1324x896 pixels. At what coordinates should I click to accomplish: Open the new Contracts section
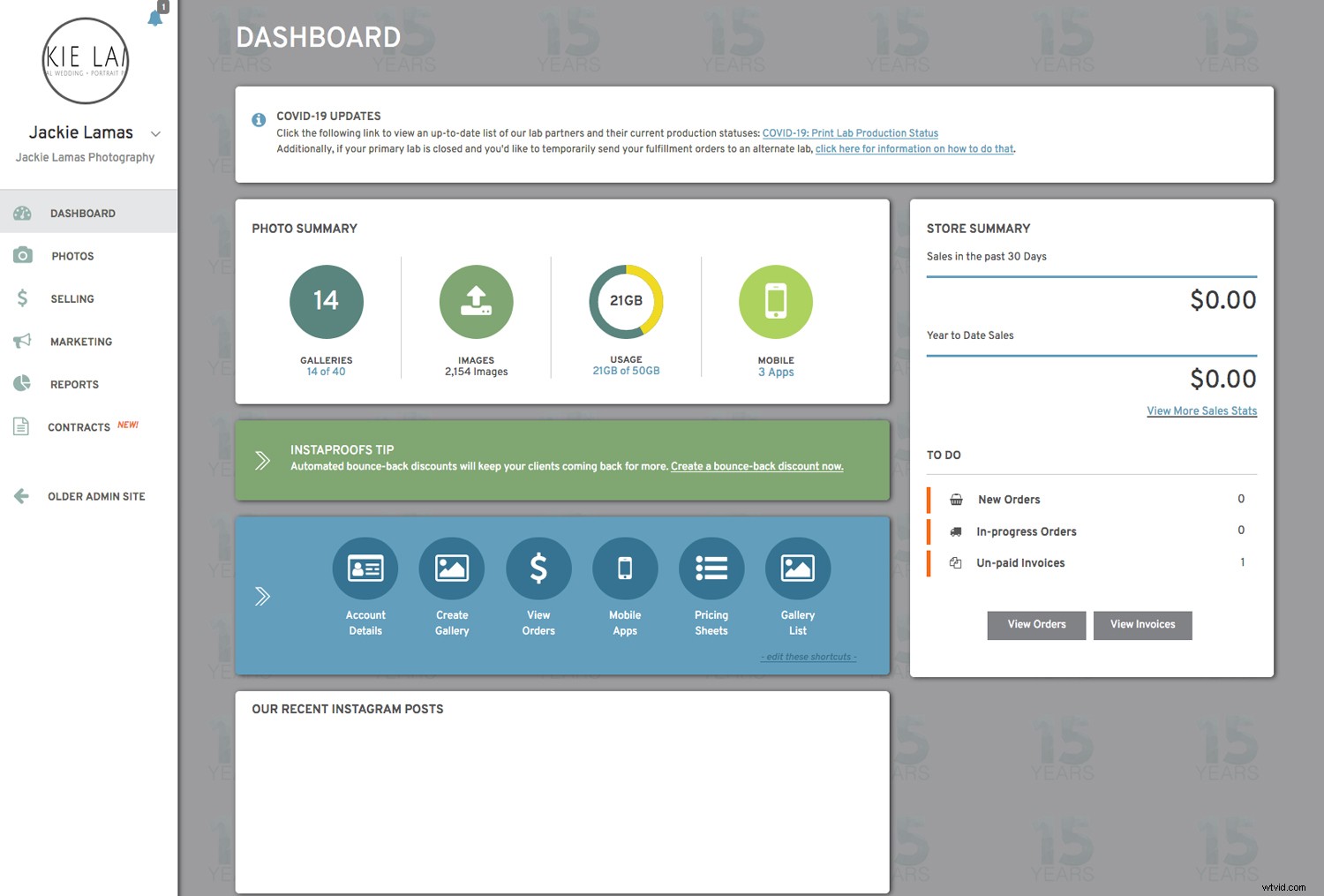coord(78,426)
